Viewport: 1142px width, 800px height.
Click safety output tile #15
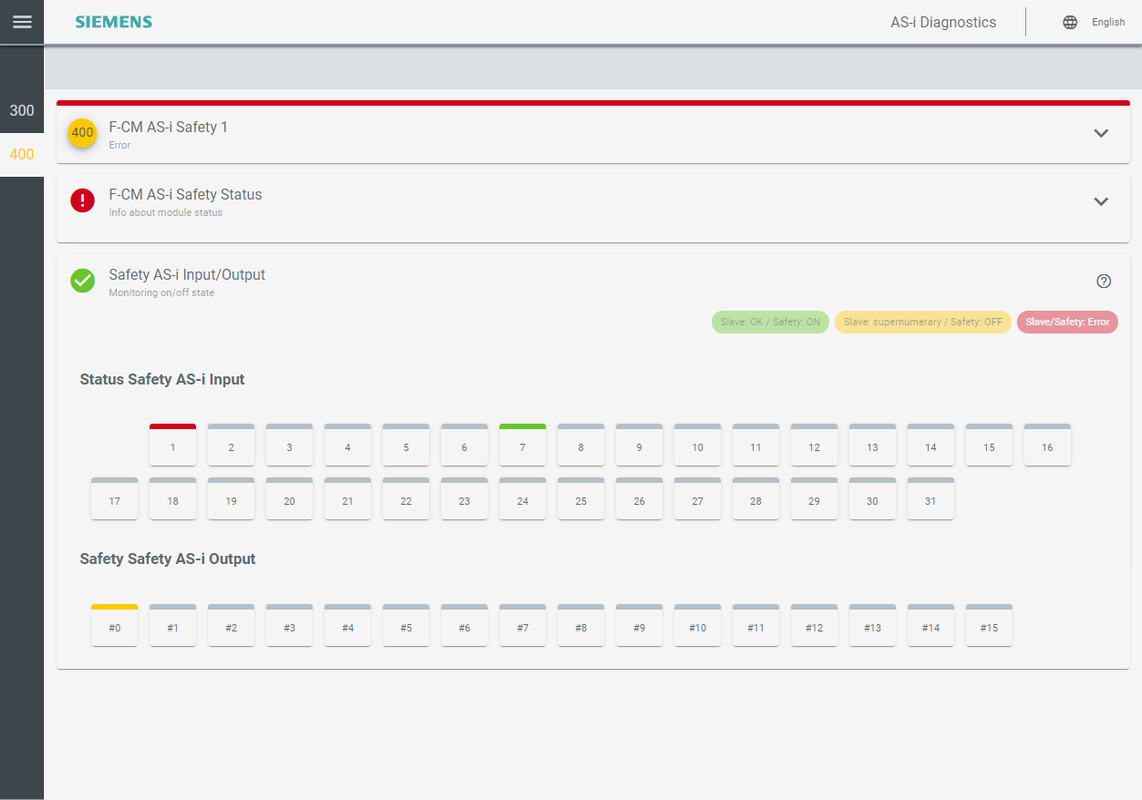click(989, 625)
